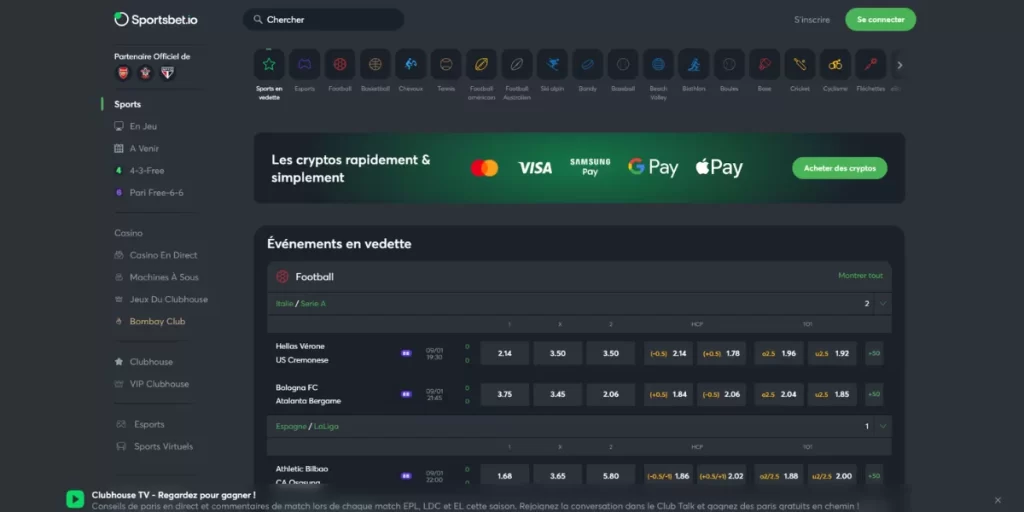Open the Sports en vedette star icon

[269, 64]
